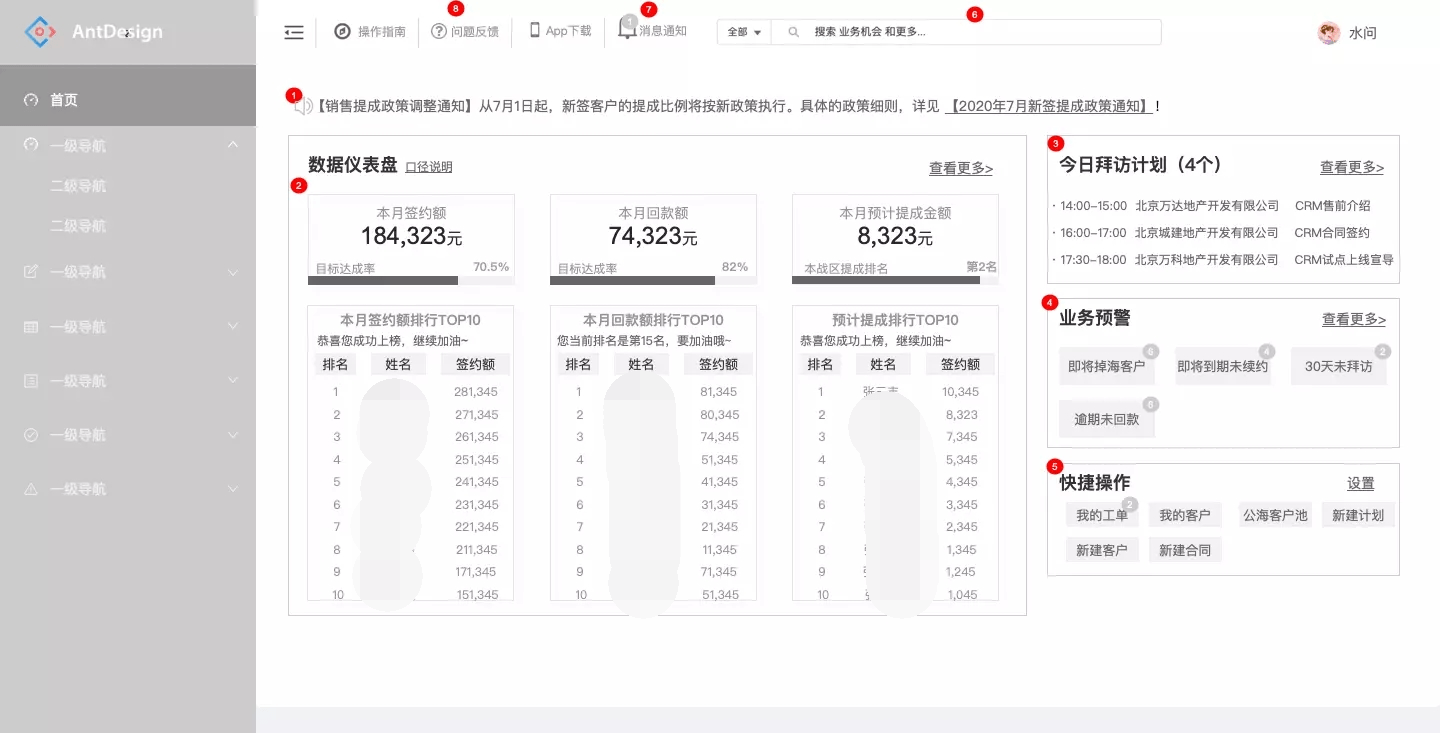The height and width of the screenshot is (733, 1440).
Task: Select 首页 in the sidebar
Action: tap(64, 100)
